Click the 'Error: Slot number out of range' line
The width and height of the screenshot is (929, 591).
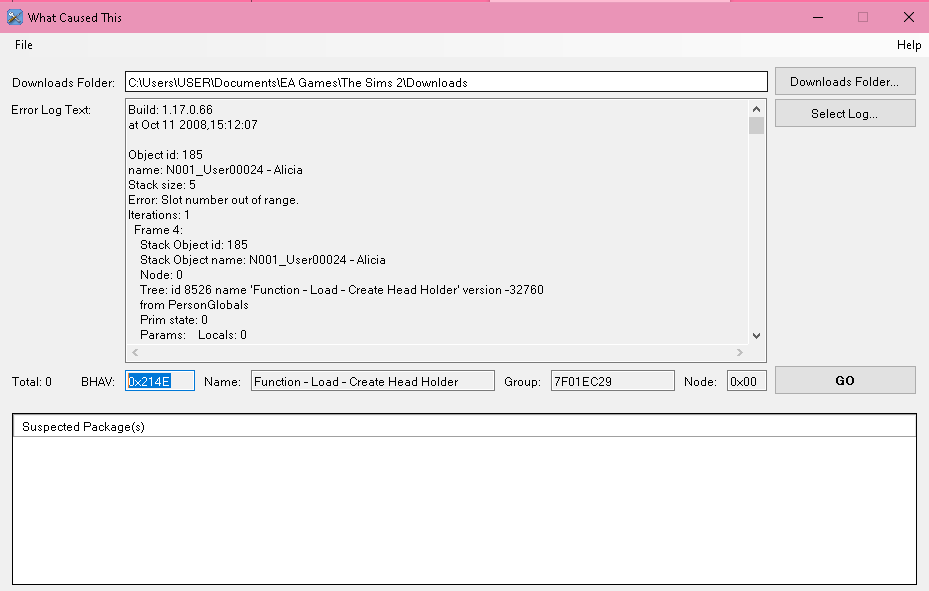tap(213, 200)
